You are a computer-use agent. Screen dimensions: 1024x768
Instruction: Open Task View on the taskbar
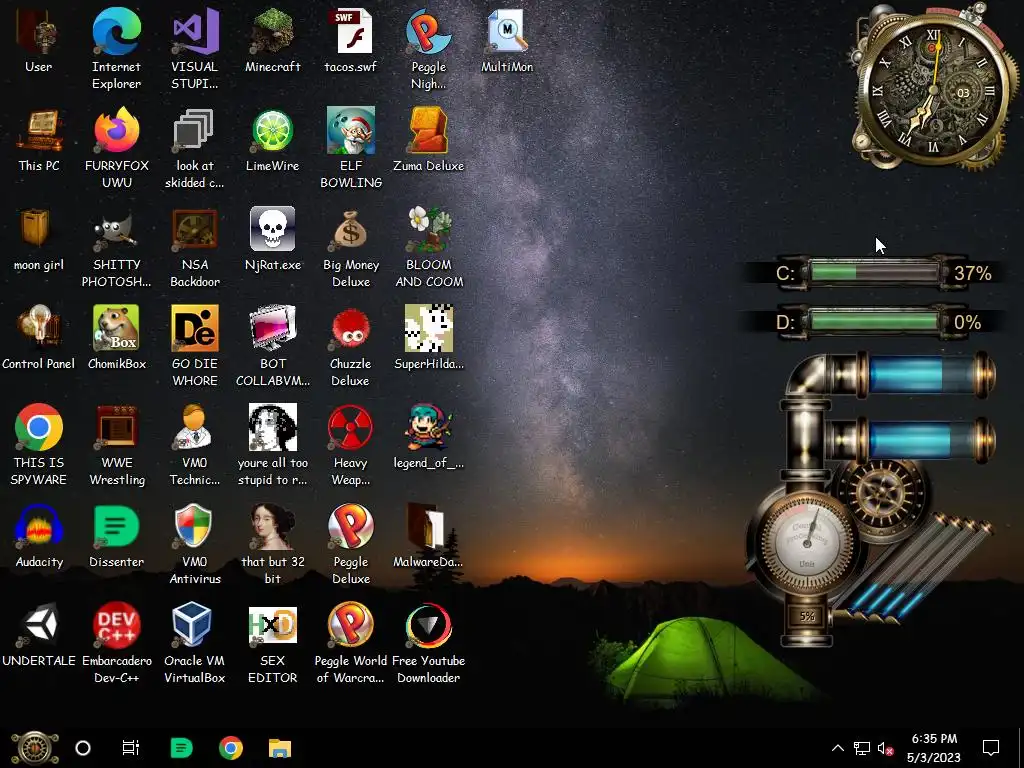(x=131, y=748)
